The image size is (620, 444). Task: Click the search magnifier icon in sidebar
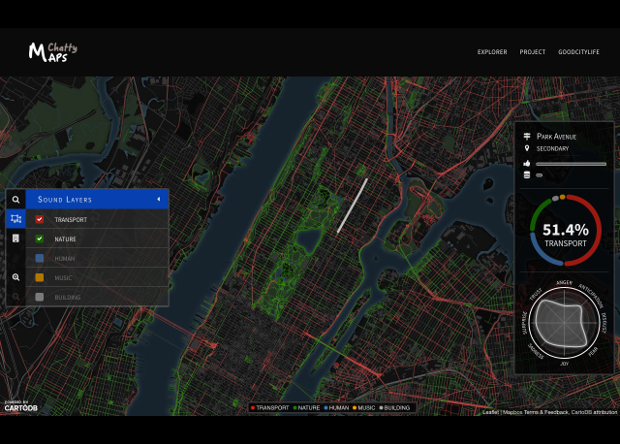[16, 200]
